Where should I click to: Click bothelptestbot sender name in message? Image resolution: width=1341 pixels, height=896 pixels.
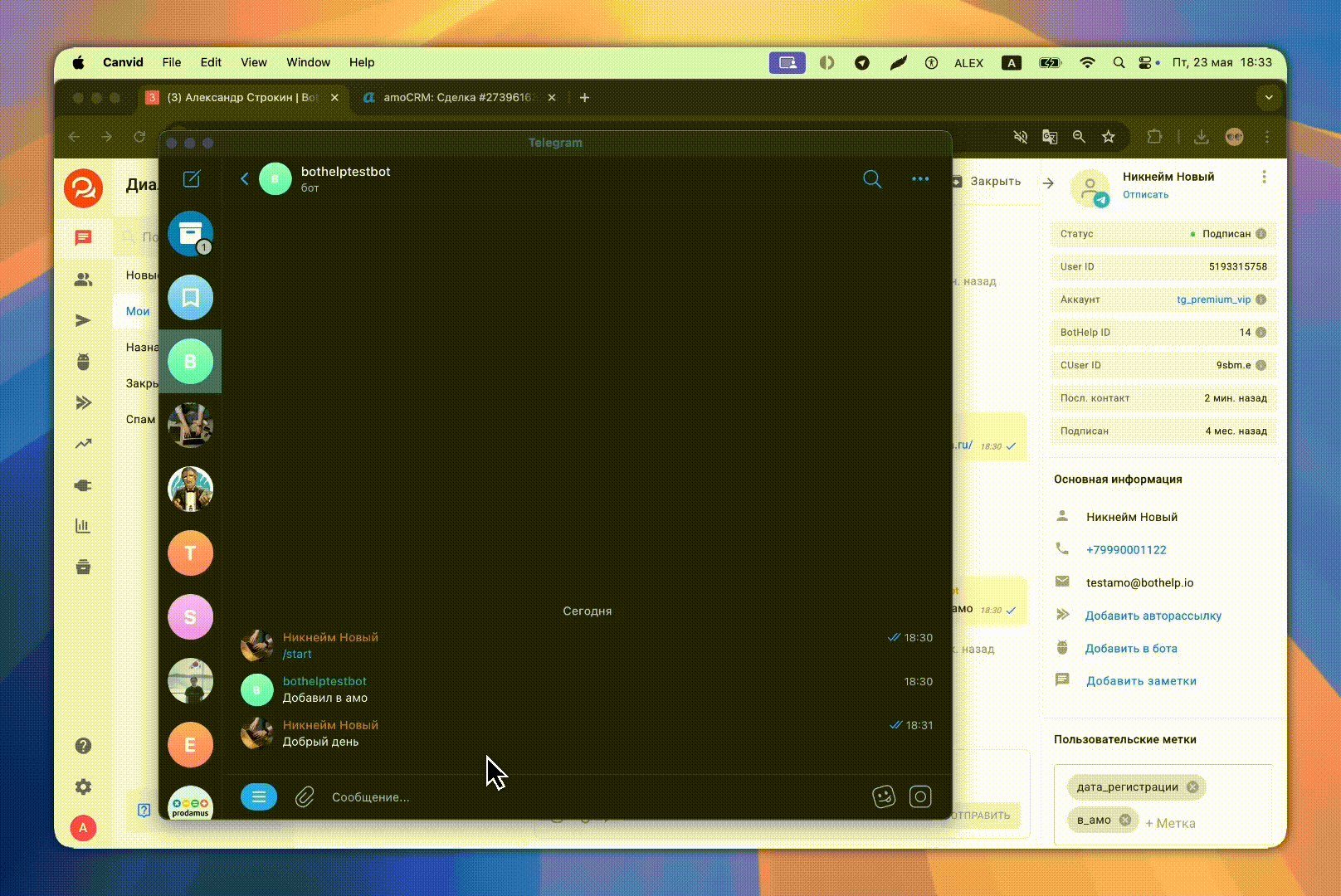pos(324,681)
